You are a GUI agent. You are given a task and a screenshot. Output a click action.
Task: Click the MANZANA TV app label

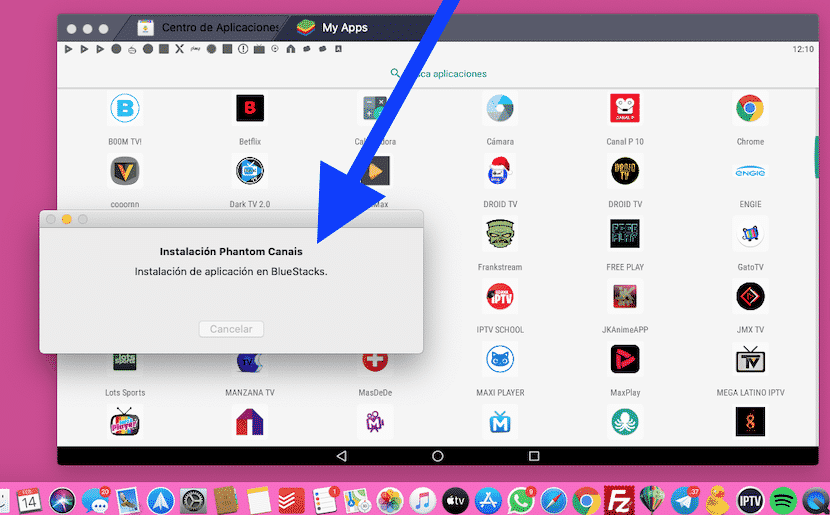point(250,393)
